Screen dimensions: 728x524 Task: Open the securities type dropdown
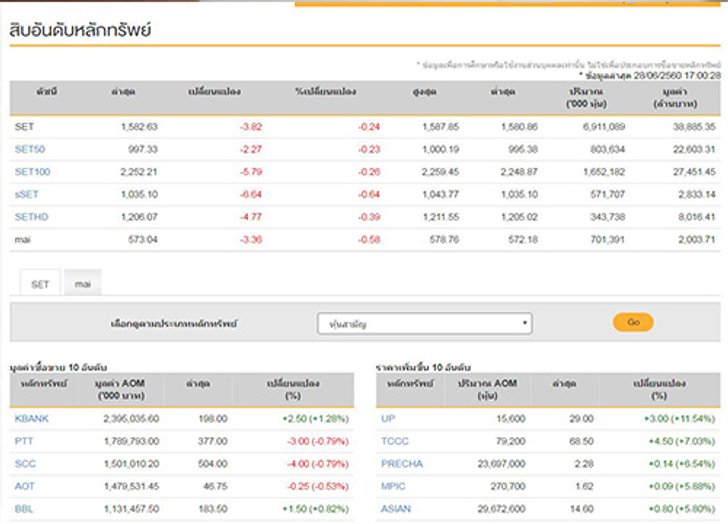[x=424, y=323]
